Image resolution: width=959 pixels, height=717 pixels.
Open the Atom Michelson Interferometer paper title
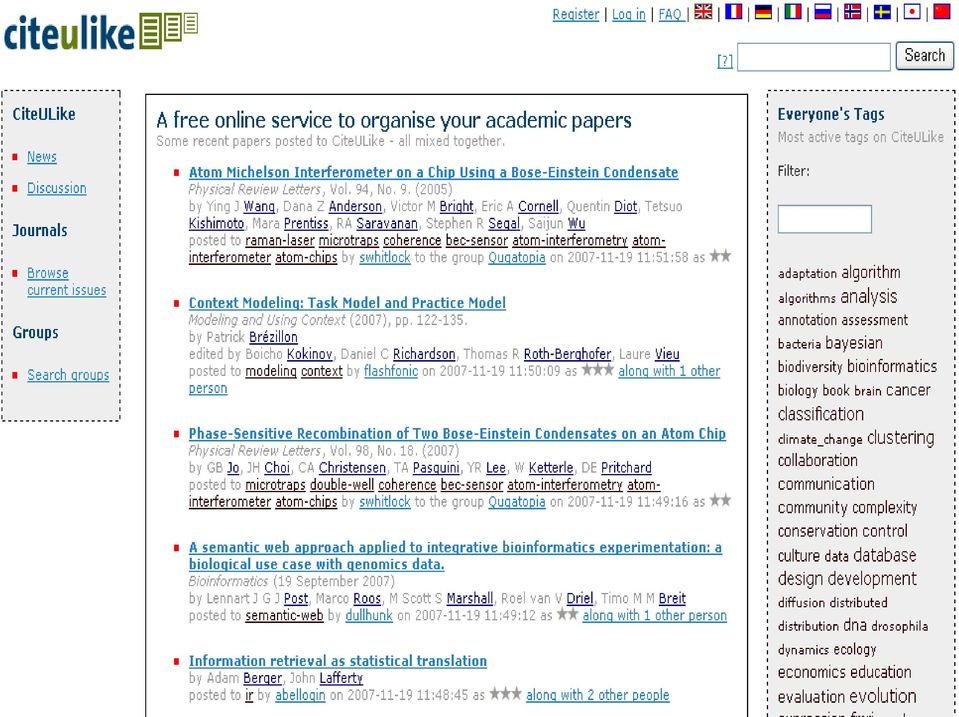pyautogui.click(x=433, y=173)
